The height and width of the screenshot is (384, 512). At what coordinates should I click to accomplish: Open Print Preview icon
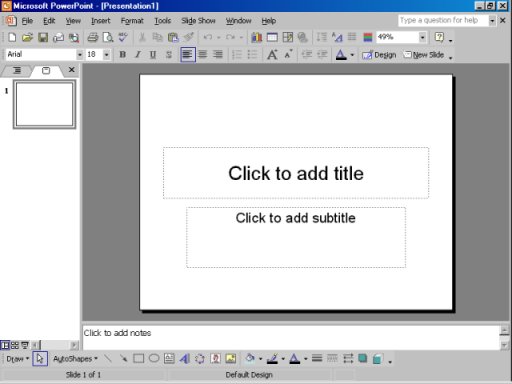pyautogui.click(x=108, y=37)
